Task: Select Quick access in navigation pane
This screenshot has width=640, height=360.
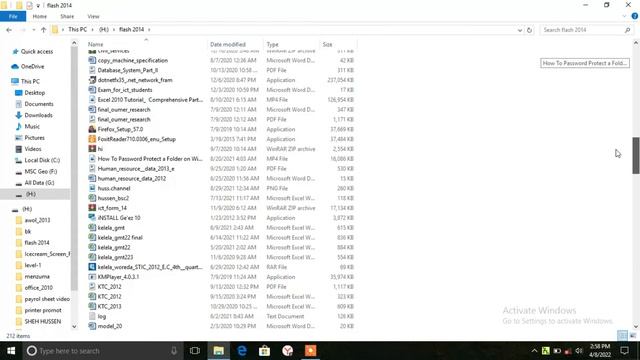Action: 36,51
